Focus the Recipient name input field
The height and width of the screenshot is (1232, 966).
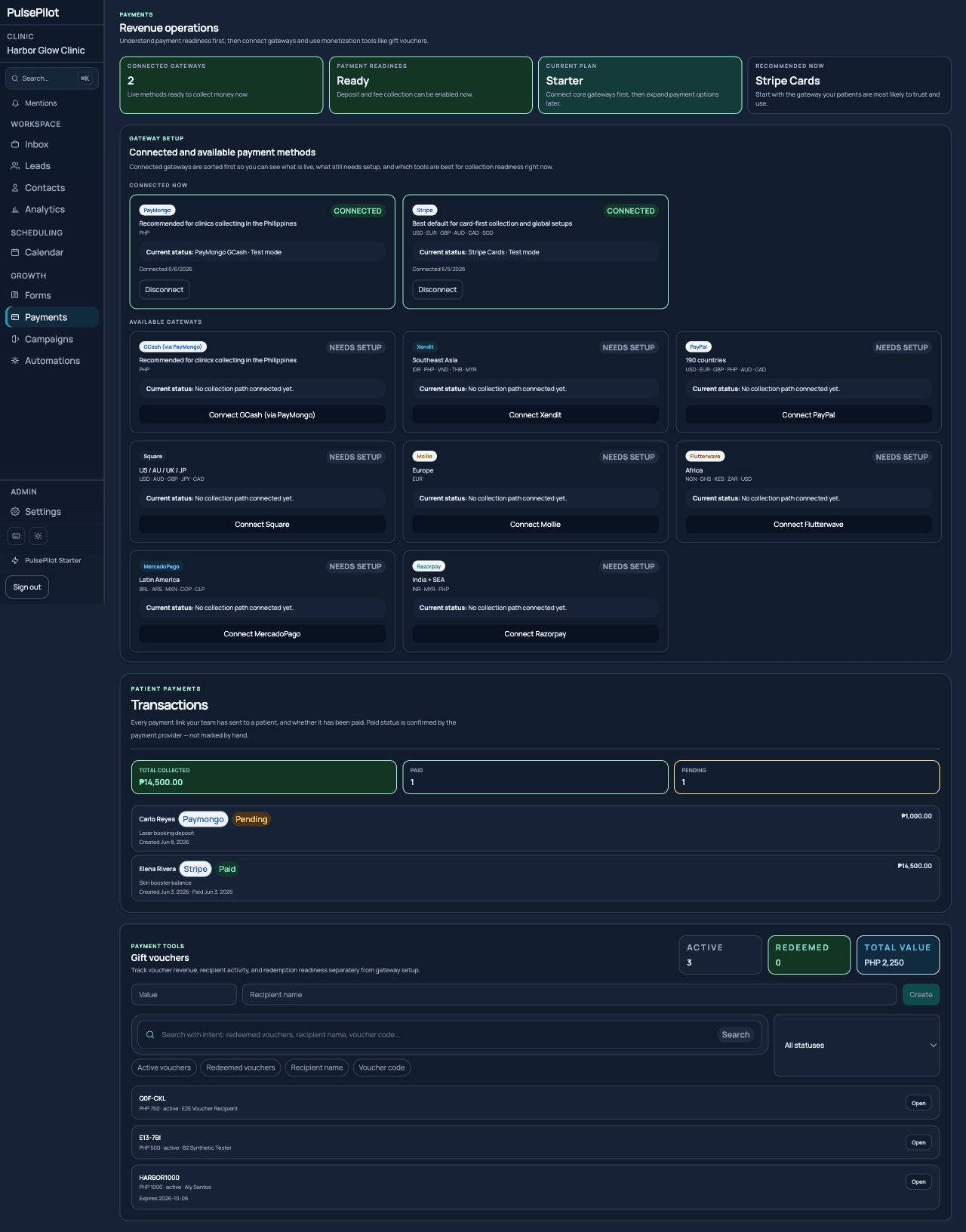point(569,995)
